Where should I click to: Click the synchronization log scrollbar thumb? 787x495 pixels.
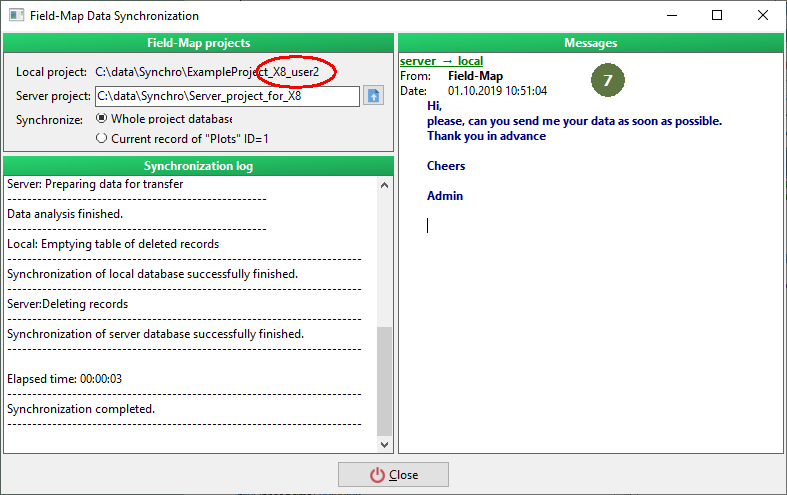pyautogui.click(x=384, y=381)
